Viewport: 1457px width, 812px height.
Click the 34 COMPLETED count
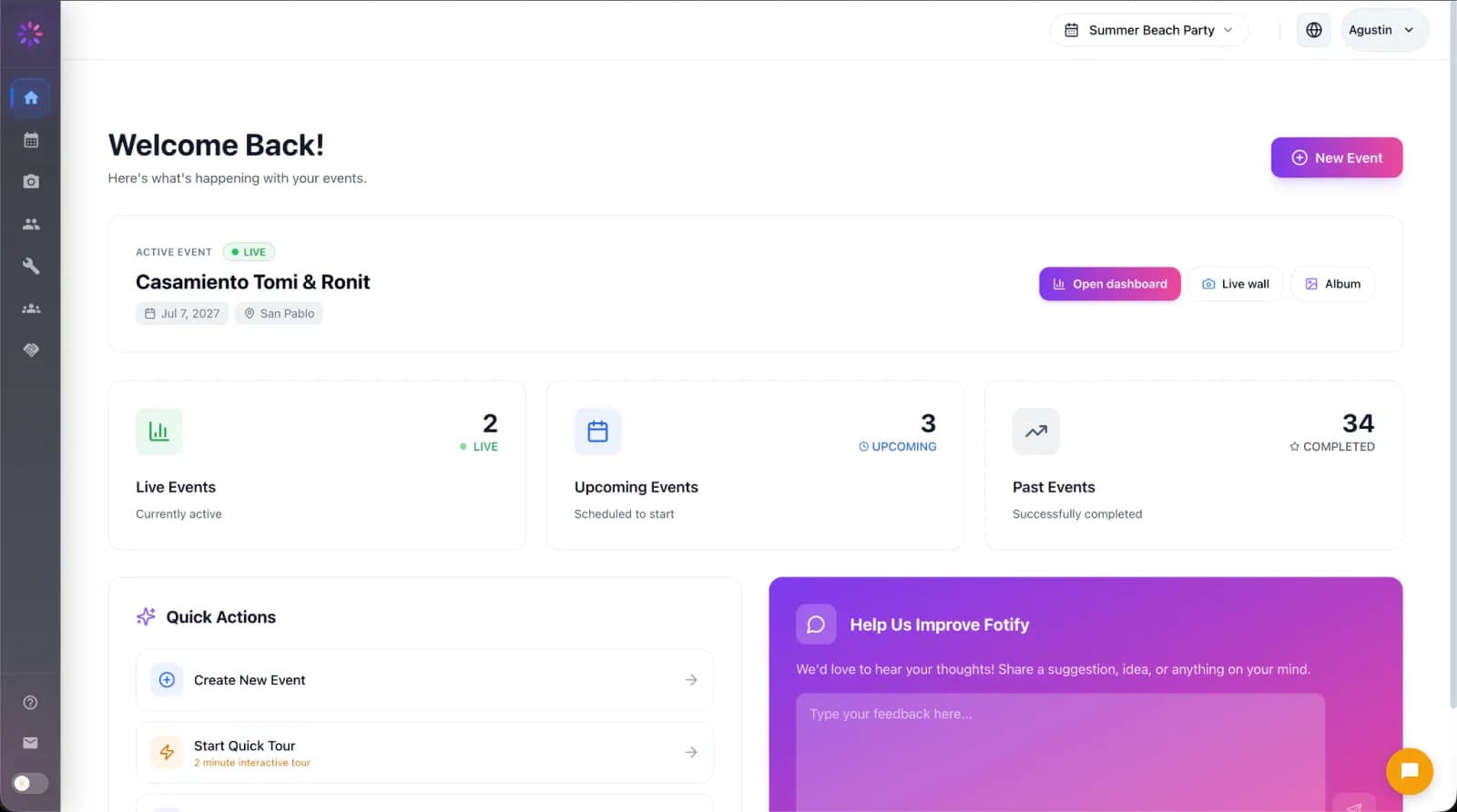[1332, 432]
